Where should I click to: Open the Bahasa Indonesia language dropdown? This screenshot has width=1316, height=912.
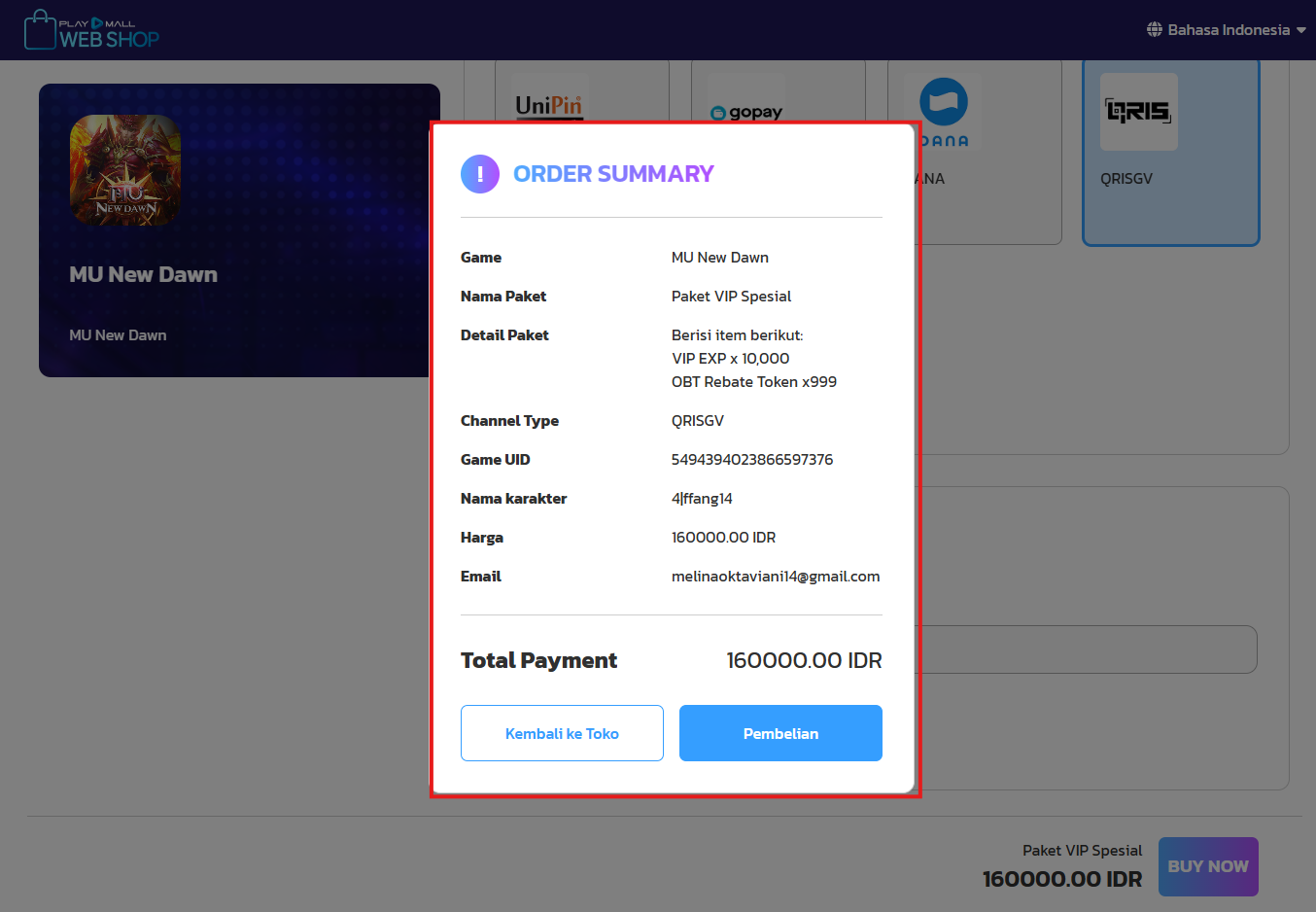click(1227, 30)
